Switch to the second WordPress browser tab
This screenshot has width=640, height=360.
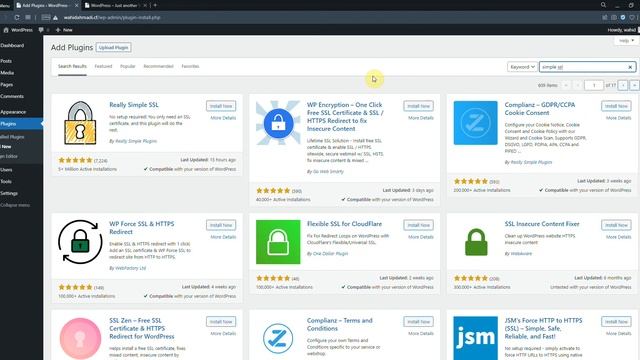115,5
